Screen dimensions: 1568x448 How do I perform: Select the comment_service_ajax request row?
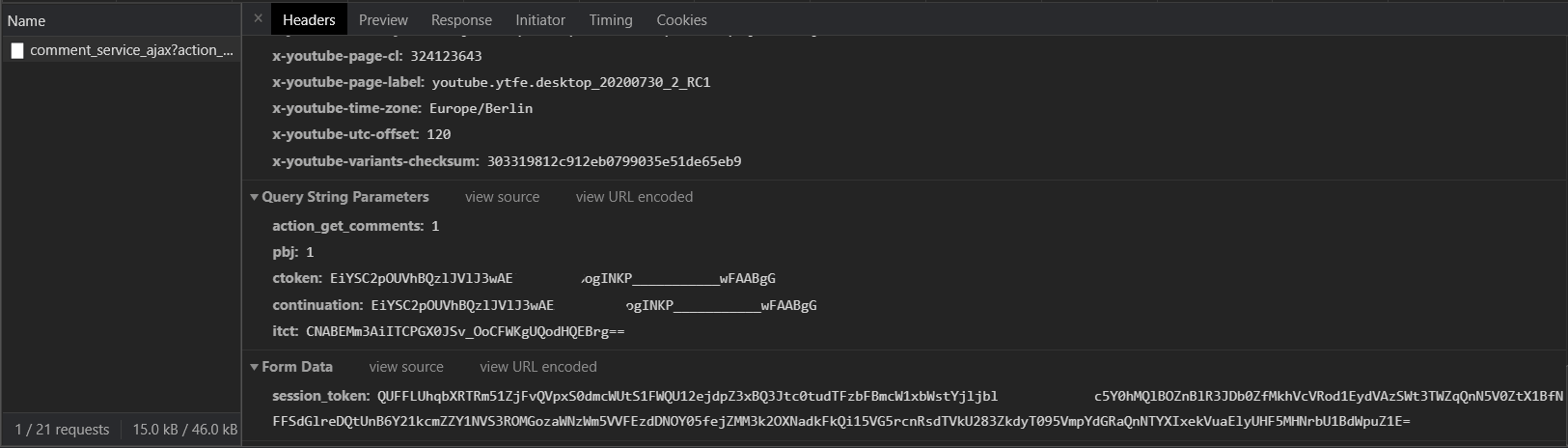(x=131, y=50)
